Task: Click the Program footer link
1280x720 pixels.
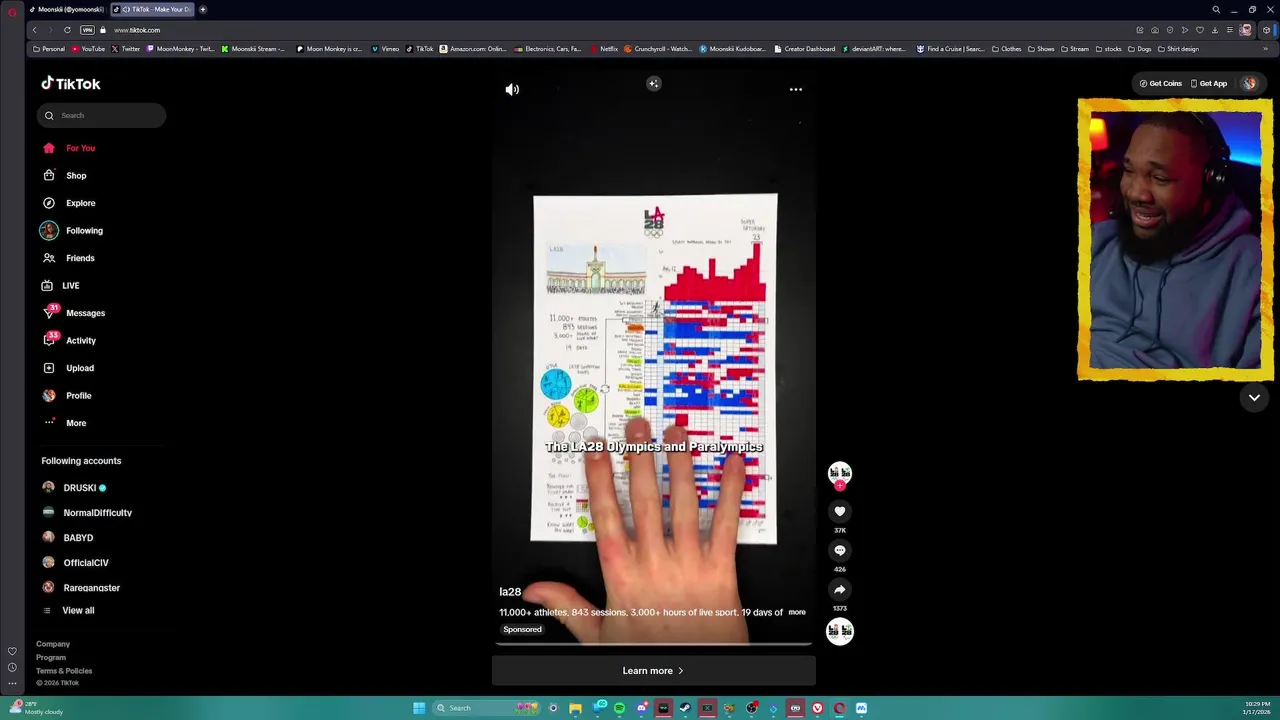Action: pos(51,657)
